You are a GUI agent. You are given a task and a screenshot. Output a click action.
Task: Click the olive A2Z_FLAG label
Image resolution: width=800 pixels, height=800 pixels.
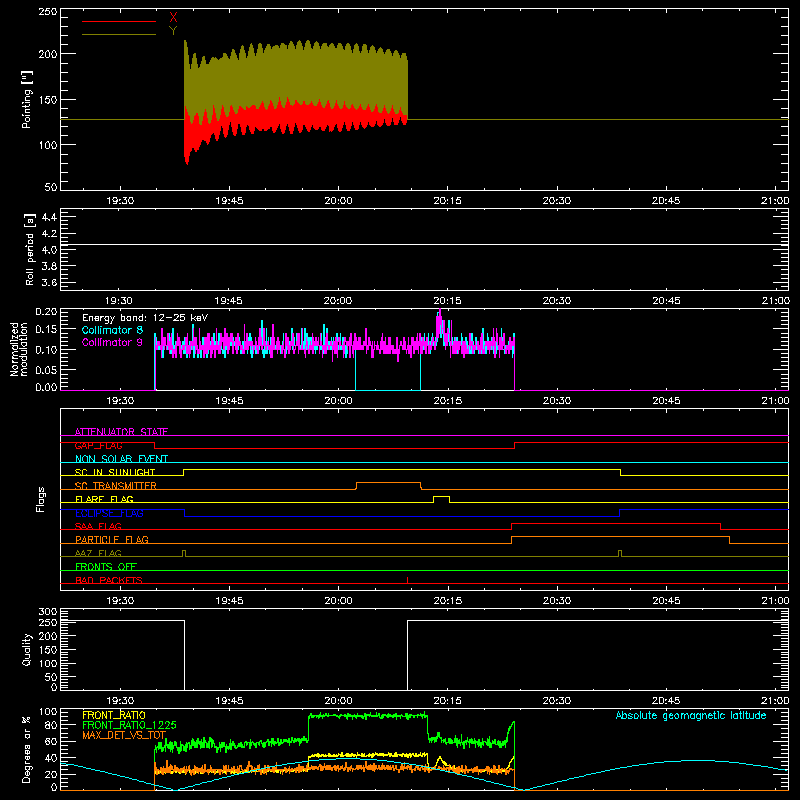[x=98, y=553]
